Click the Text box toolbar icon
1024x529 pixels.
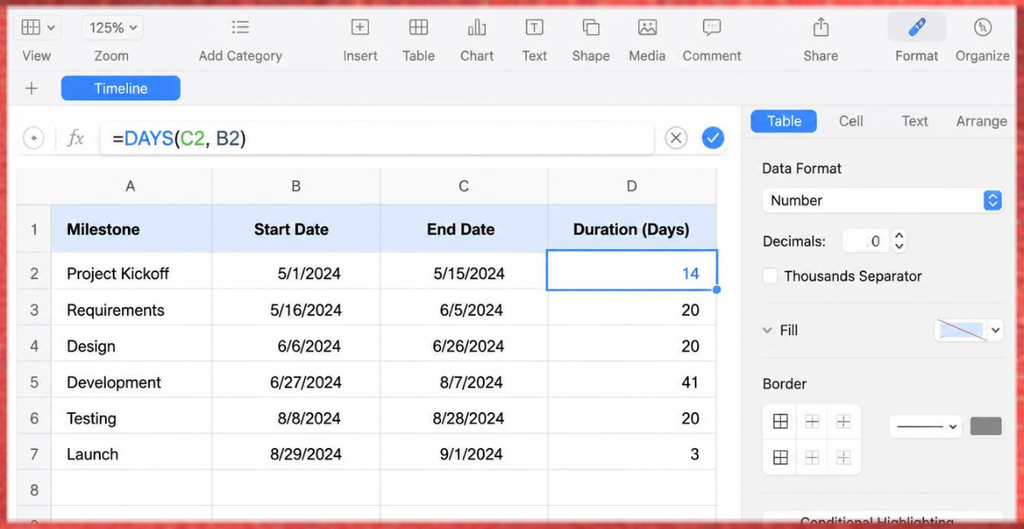pyautogui.click(x=534, y=27)
